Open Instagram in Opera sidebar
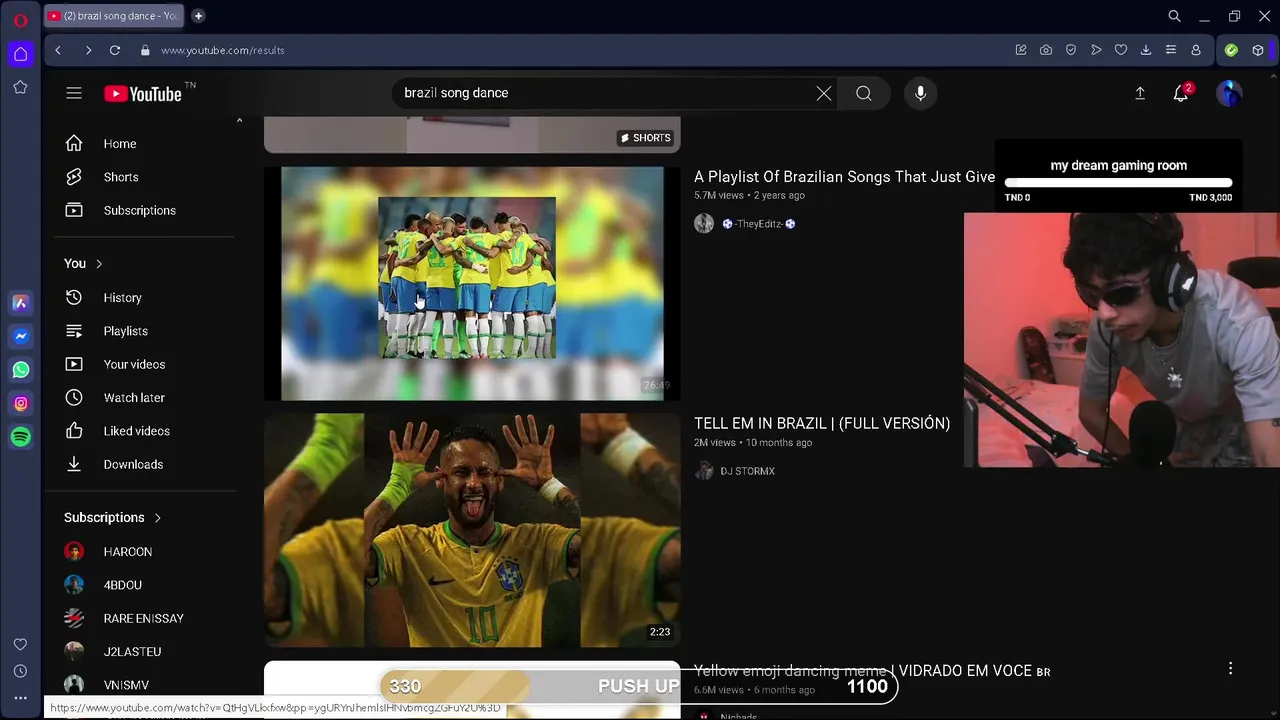This screenshot has width=1280, height=720. point(21,403)
